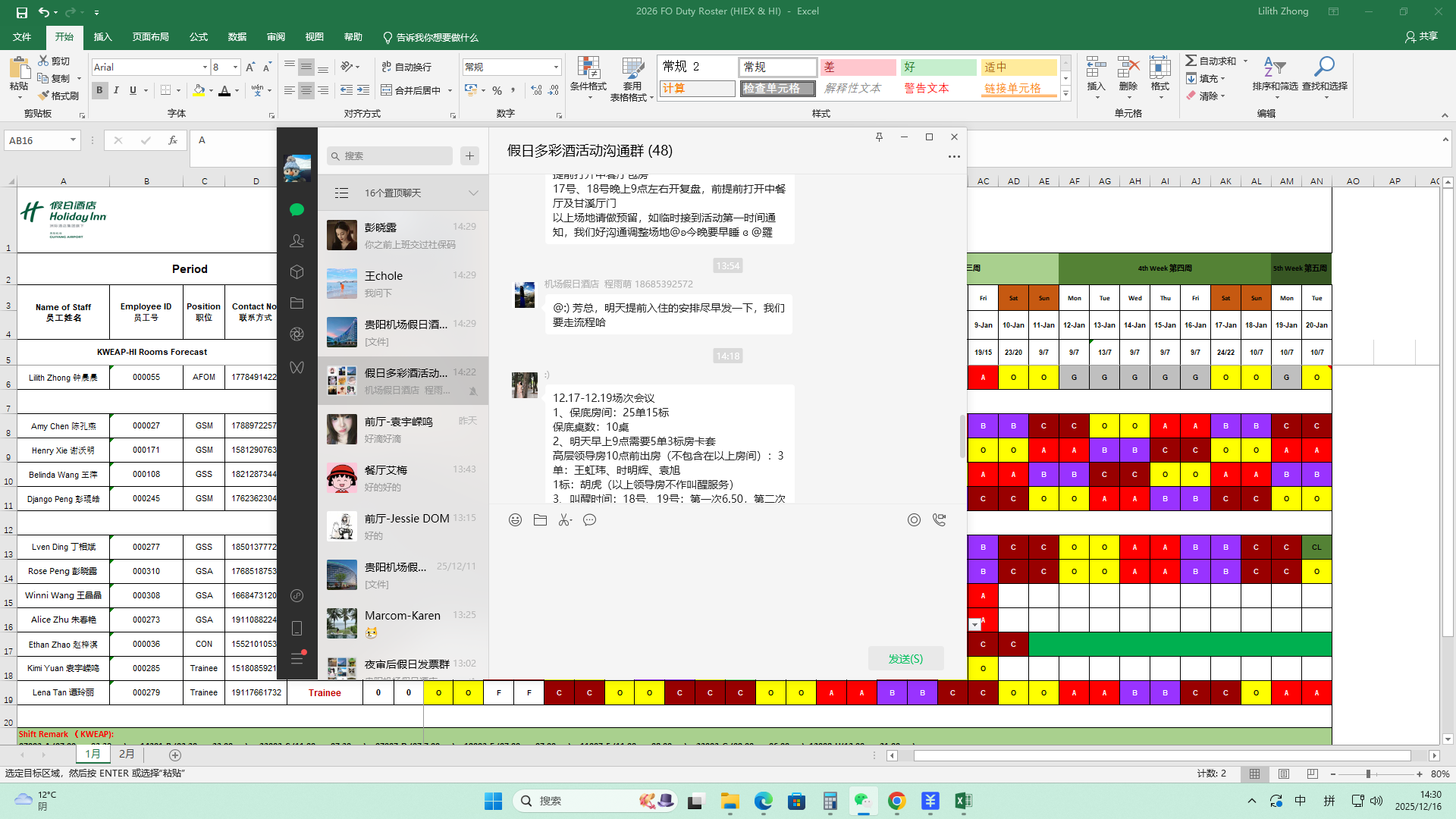Viewport: 1456px width, 819px height.
Task: Click the Excel Save icon
Action: pos(21,12)
